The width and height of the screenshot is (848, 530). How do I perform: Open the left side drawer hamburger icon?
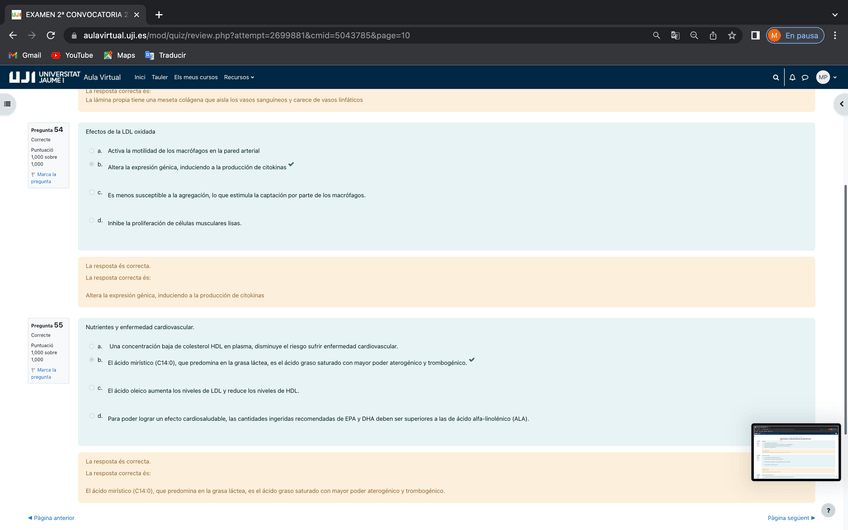pos(7,103)
